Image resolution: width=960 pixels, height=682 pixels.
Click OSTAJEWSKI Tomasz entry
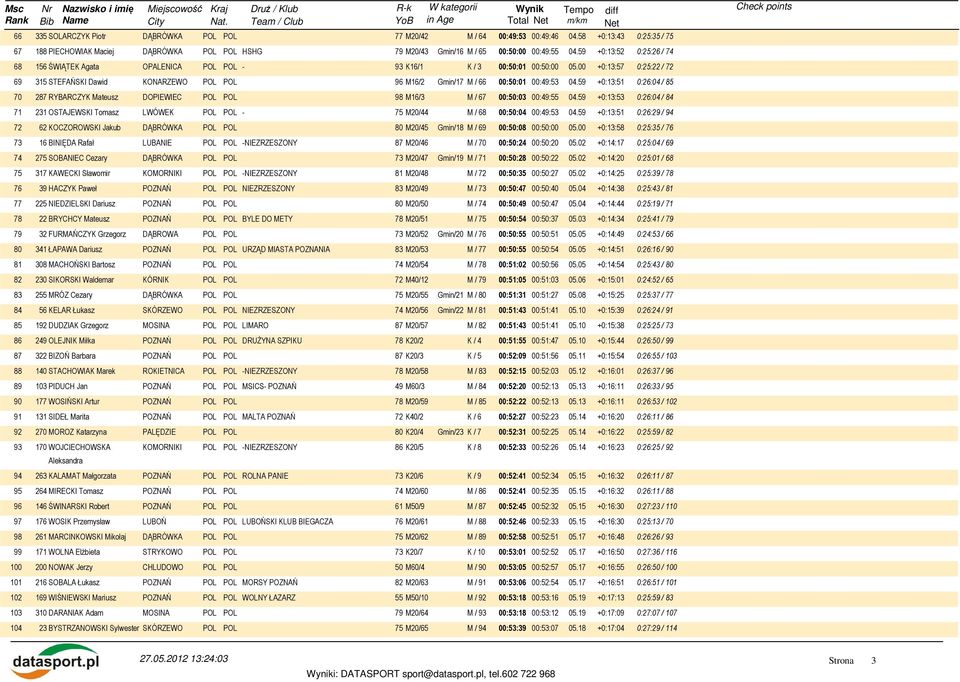coord(83,113)
